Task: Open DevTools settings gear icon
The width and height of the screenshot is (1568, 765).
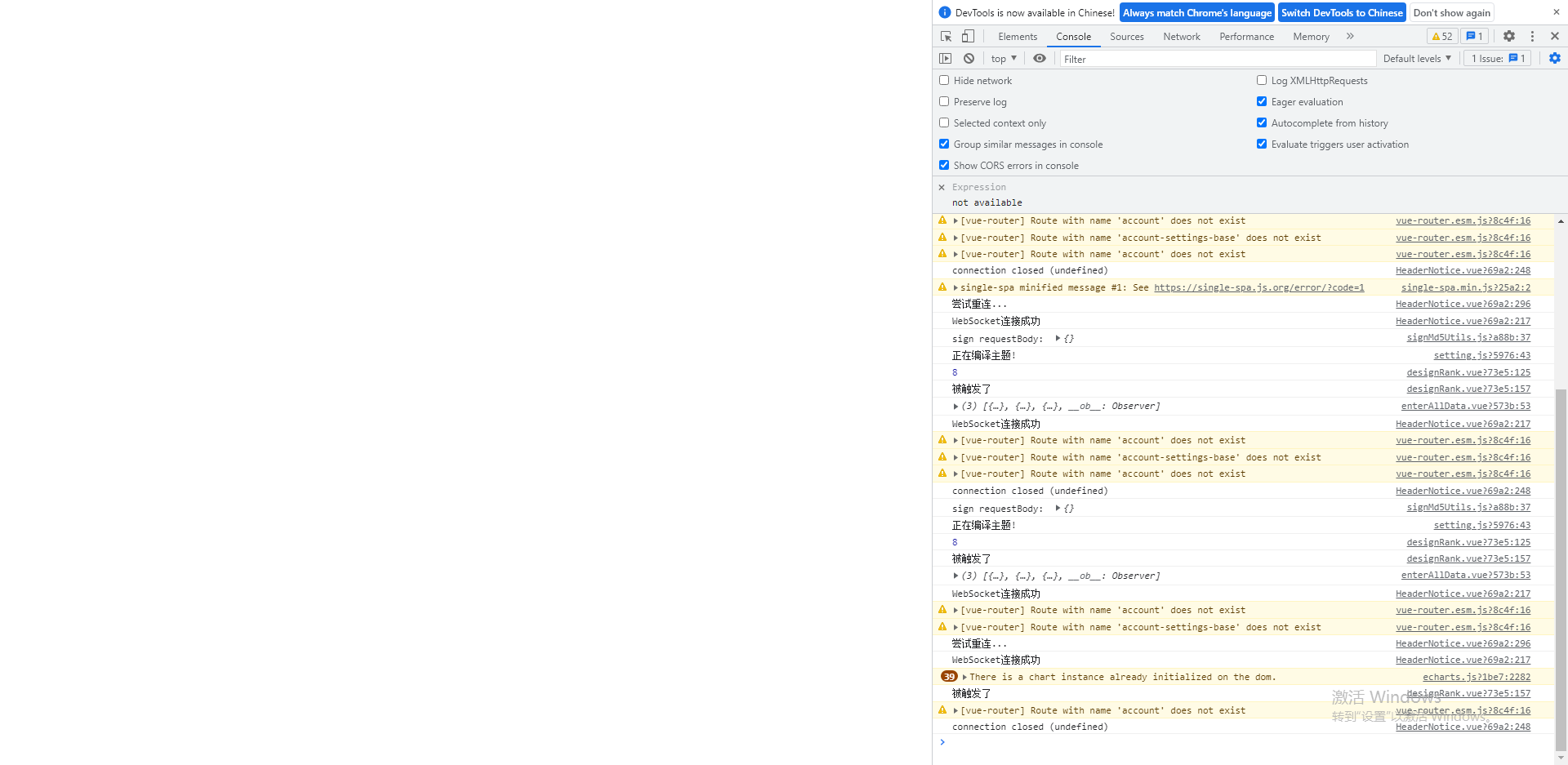Action: 1508,36
